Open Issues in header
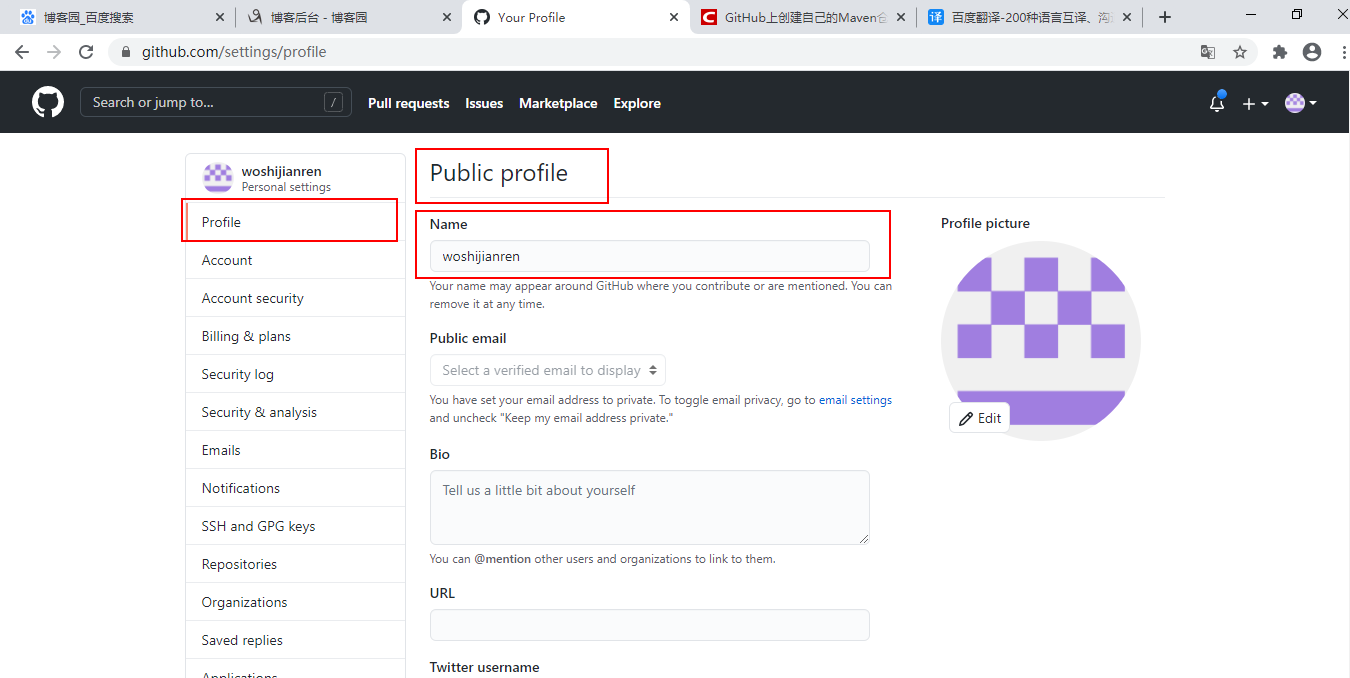 484,103
